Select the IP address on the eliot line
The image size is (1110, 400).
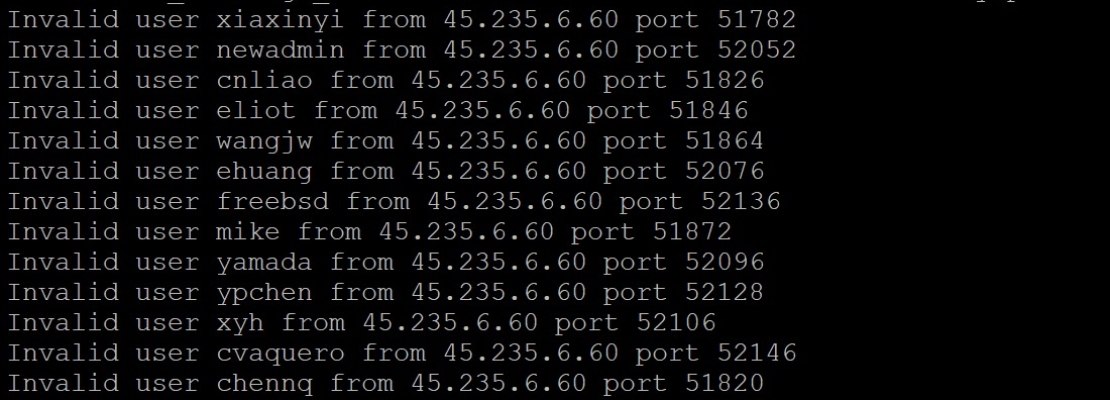[x=482, y=111]
